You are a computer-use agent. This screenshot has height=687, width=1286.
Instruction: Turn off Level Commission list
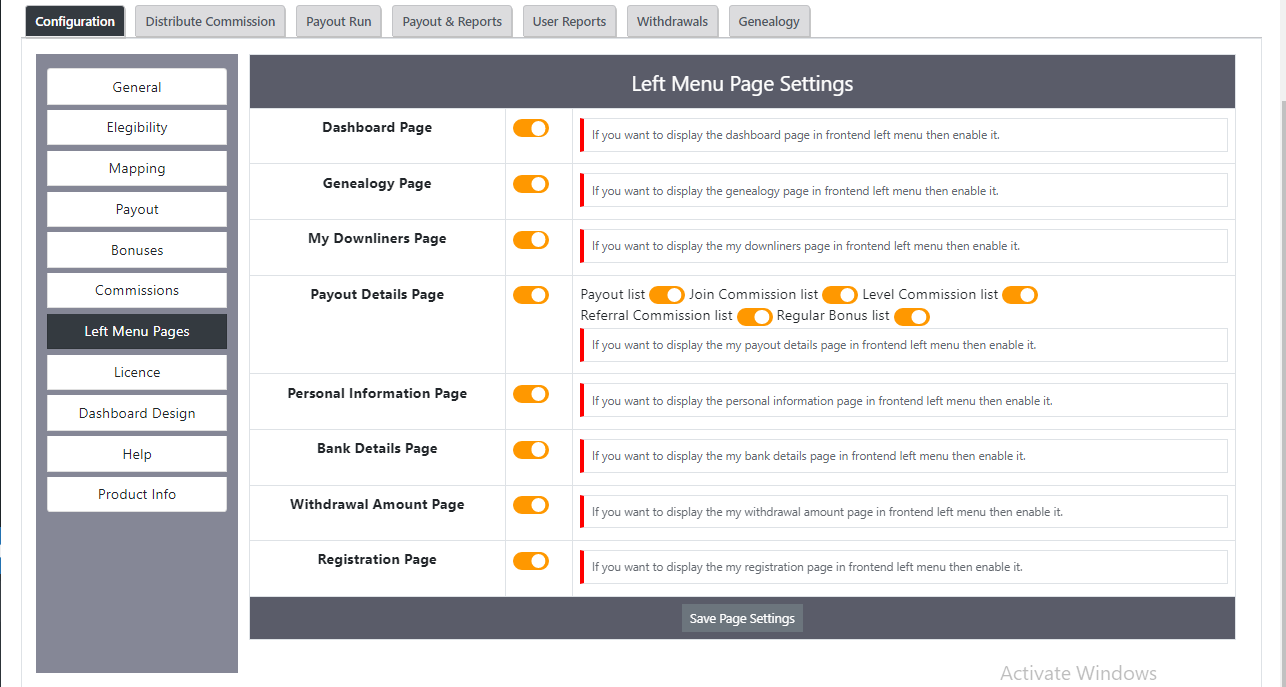(x=1019, y=295)
